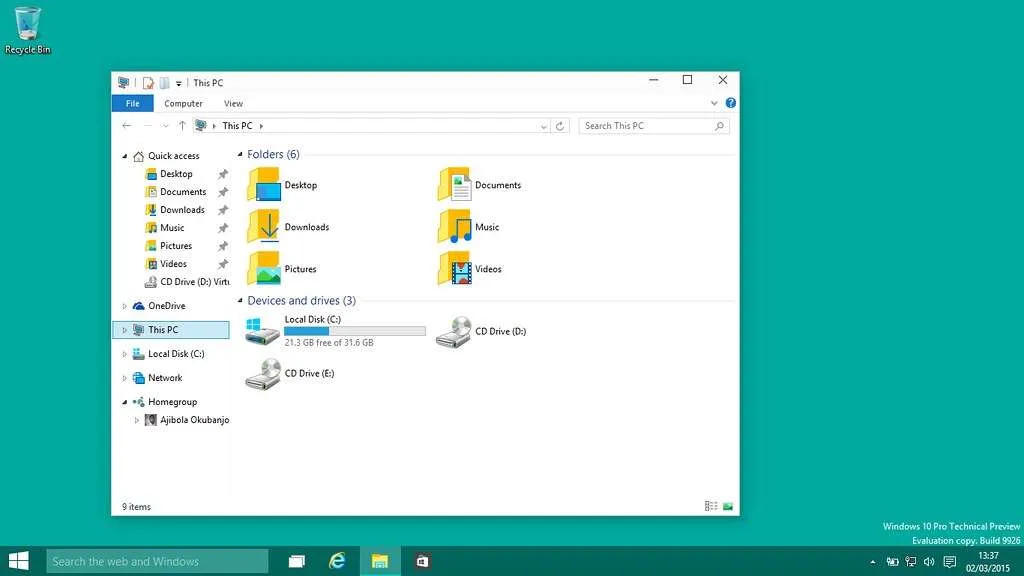Open the View ribbon tab
Viewport: 1024px width, 576px height.
(233, 103)
